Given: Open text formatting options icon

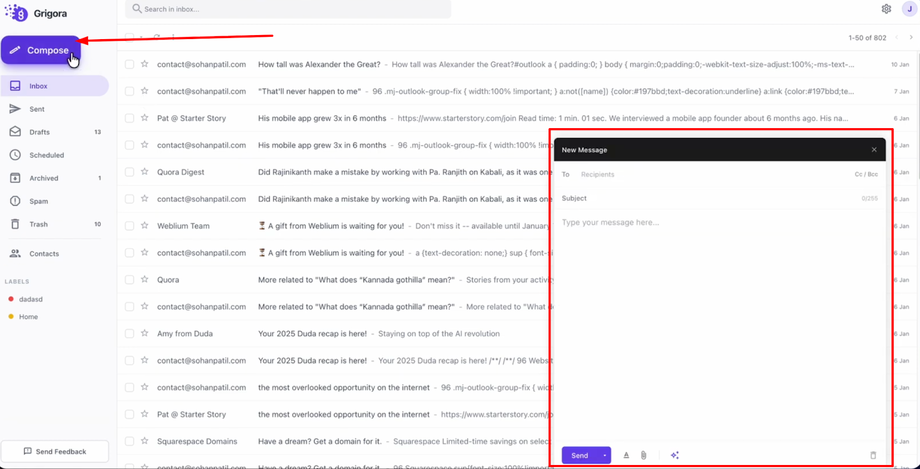Looking at the screenshot, I should click(x=626, y=455).
